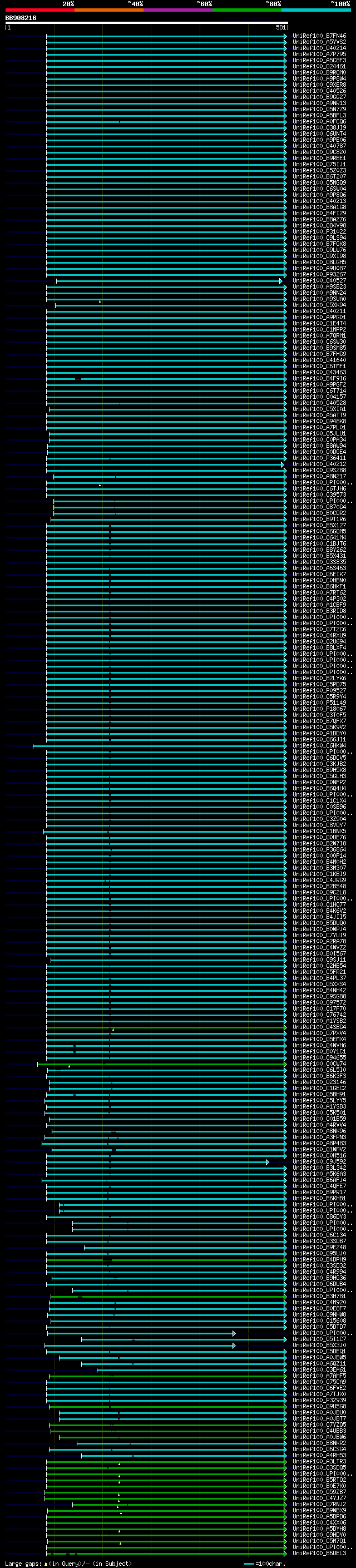Screen dimensions: 356x1568
Task: Select label UniRef100_Q5JLU1
Action: pos(319,433)
